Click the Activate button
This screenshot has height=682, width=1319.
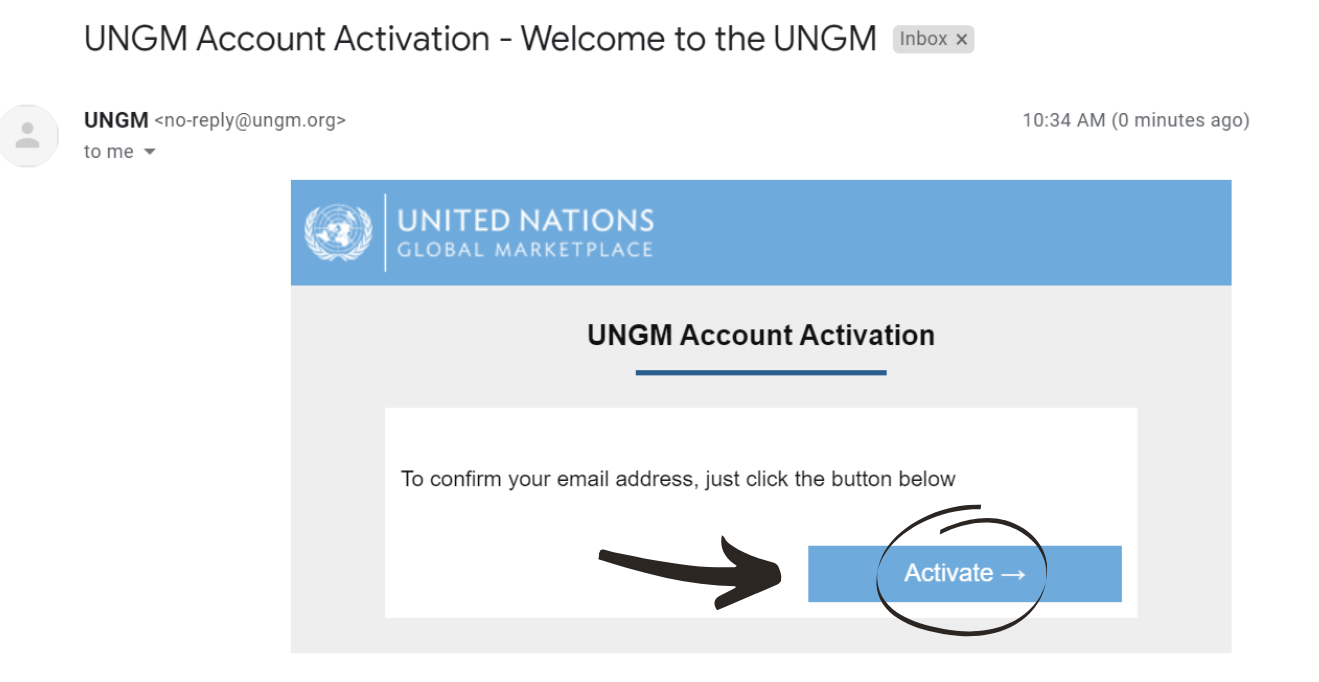coord(964,573)
